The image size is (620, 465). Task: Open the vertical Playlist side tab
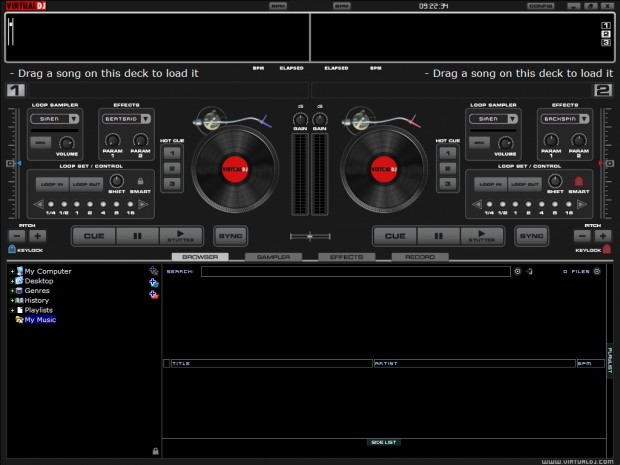(x=610, y=361)
